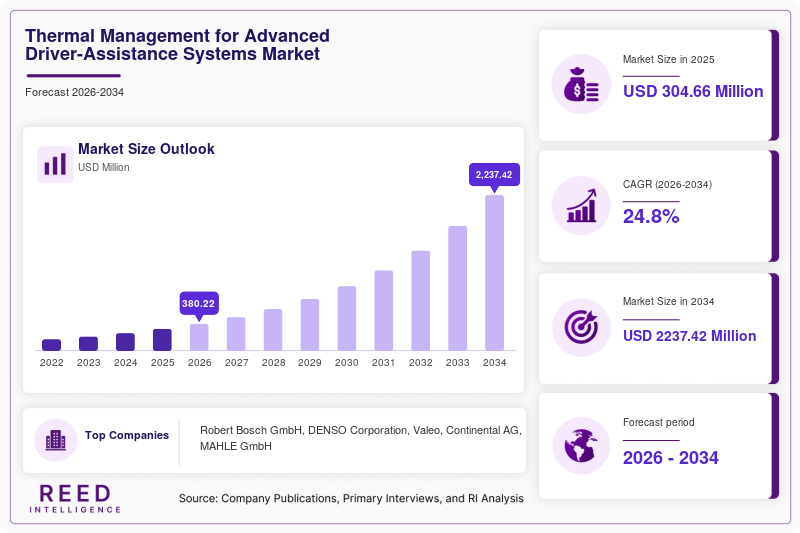Click the USD 2237.42 Million value
This screenshot has height=533, width=800.
click(x=689, y=336)
